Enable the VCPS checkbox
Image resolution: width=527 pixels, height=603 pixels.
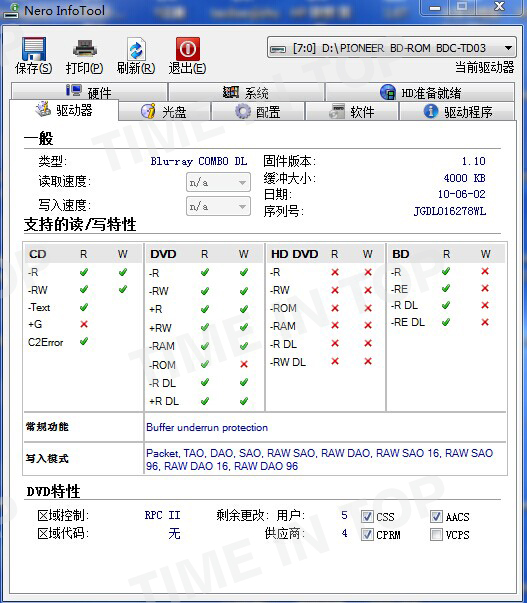tap(436, 534)
